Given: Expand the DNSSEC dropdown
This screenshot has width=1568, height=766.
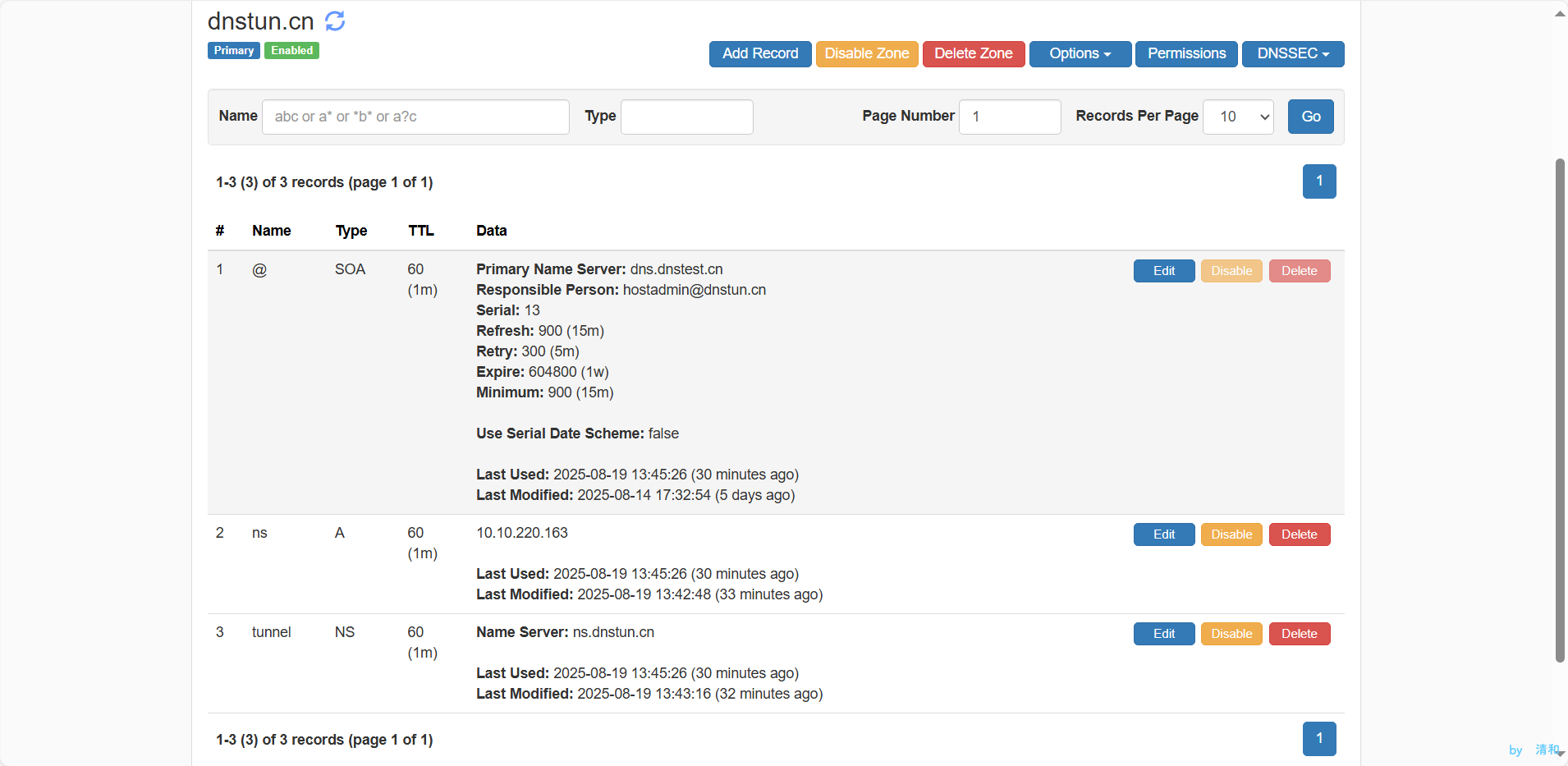Looking at the screenshot, I should coord(1292,54).
